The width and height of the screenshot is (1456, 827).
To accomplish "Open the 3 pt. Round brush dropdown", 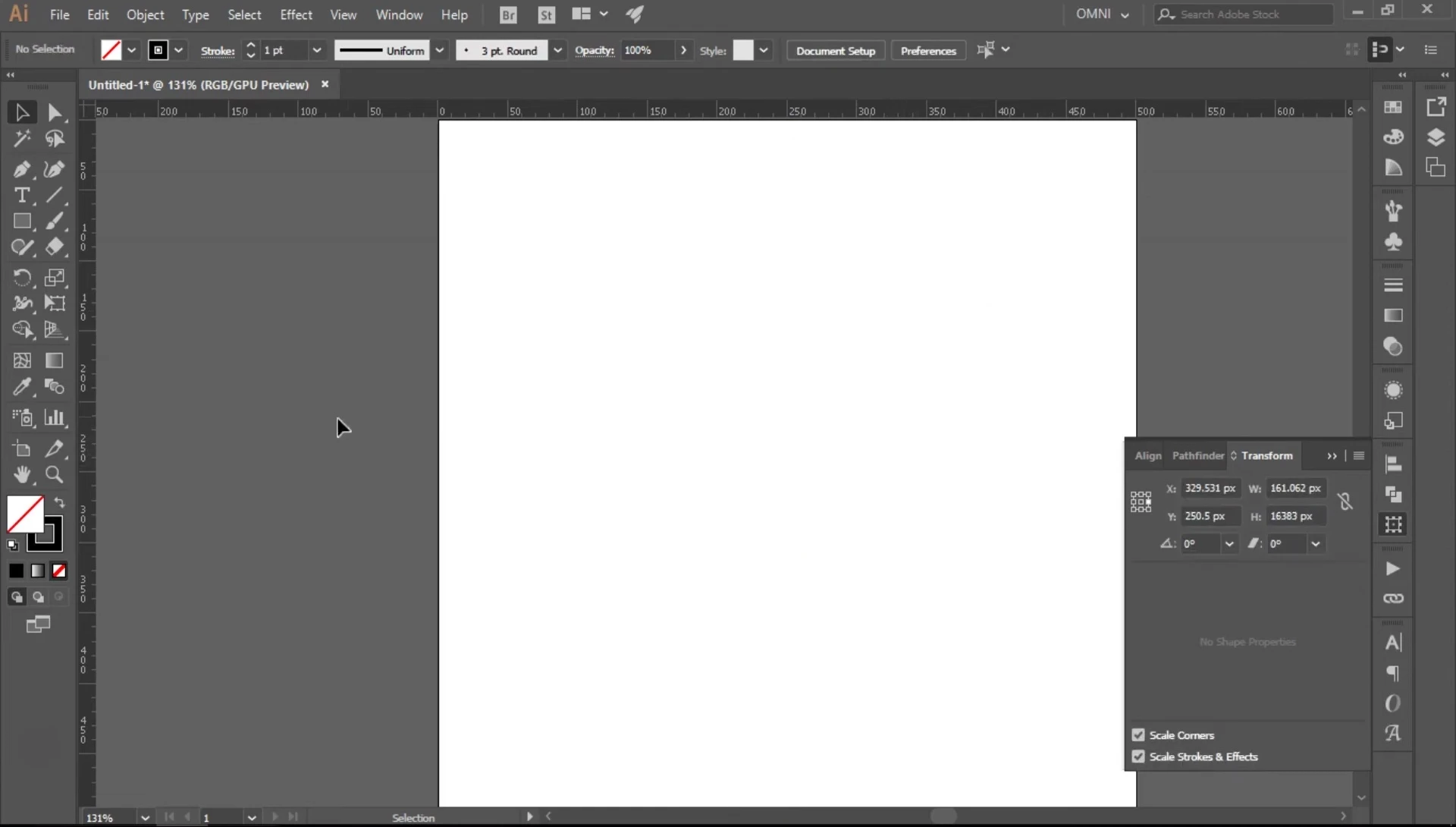I will (x=558, y=50).
